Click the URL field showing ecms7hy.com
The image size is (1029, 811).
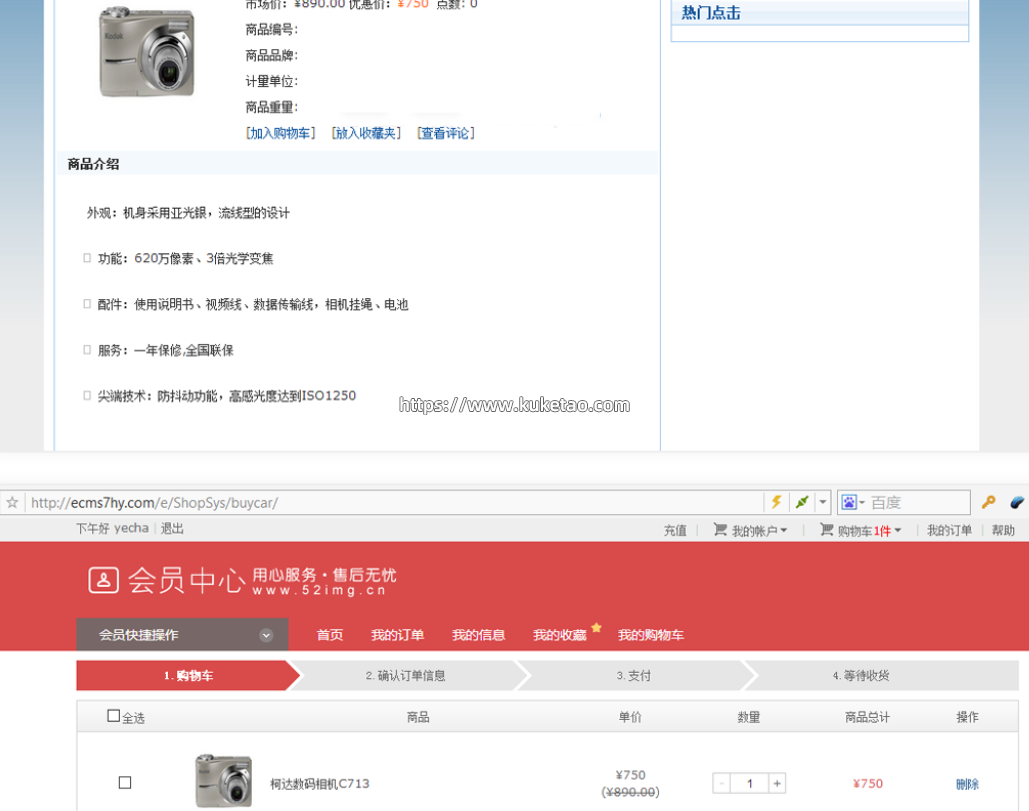(394, 503)
